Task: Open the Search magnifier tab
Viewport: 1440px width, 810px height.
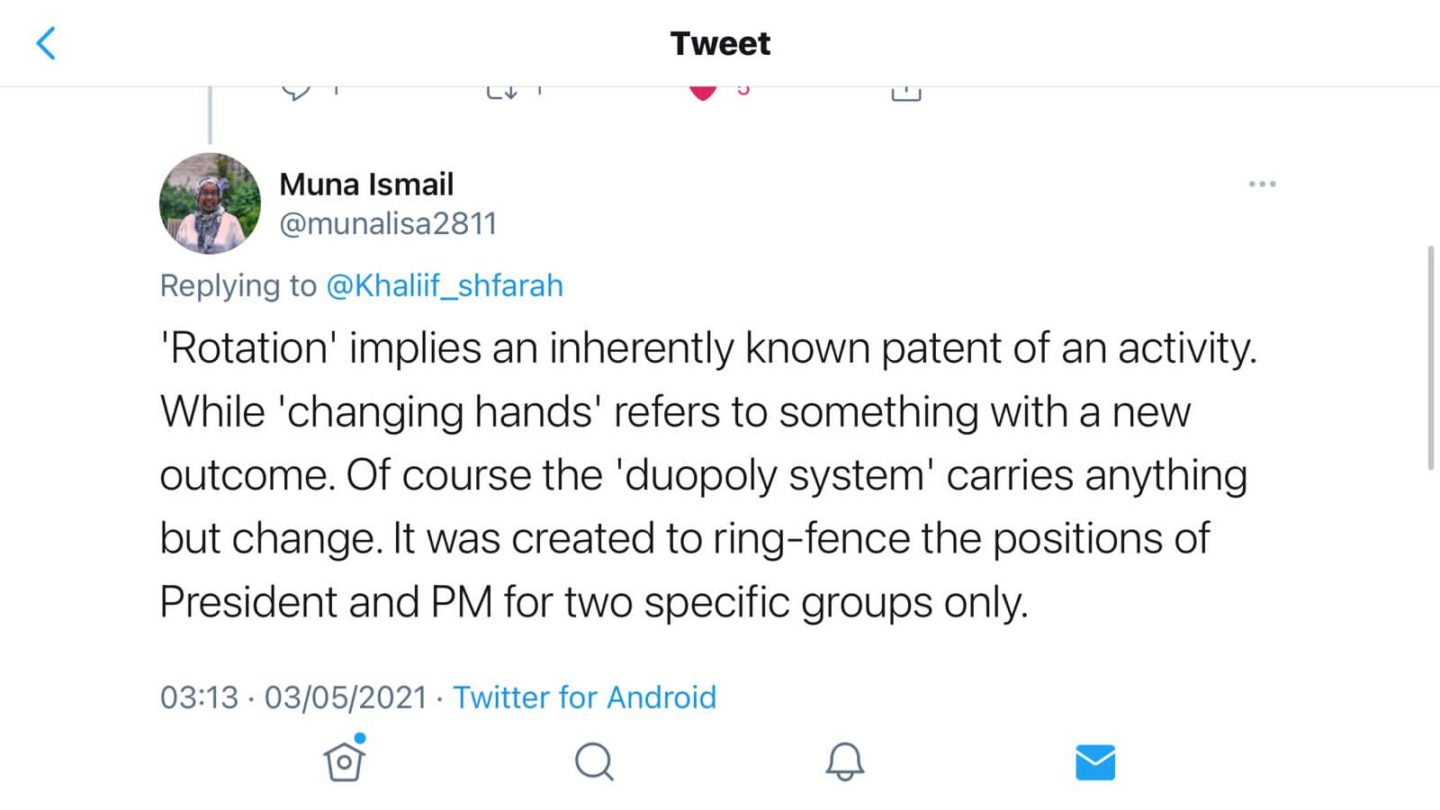Action: [594, 763]
